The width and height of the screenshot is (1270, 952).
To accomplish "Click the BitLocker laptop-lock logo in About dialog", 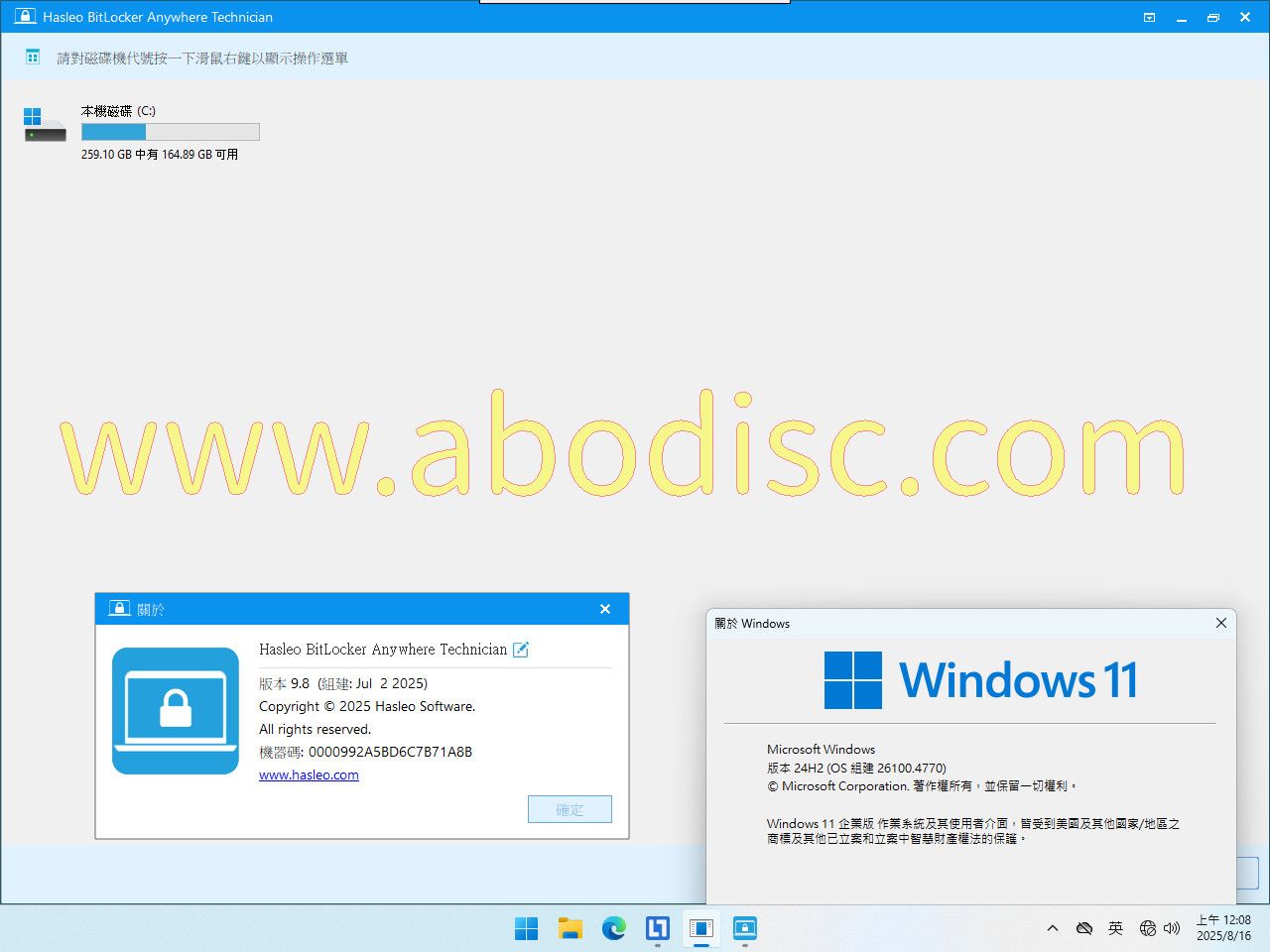I will click(x=176, y=711).
